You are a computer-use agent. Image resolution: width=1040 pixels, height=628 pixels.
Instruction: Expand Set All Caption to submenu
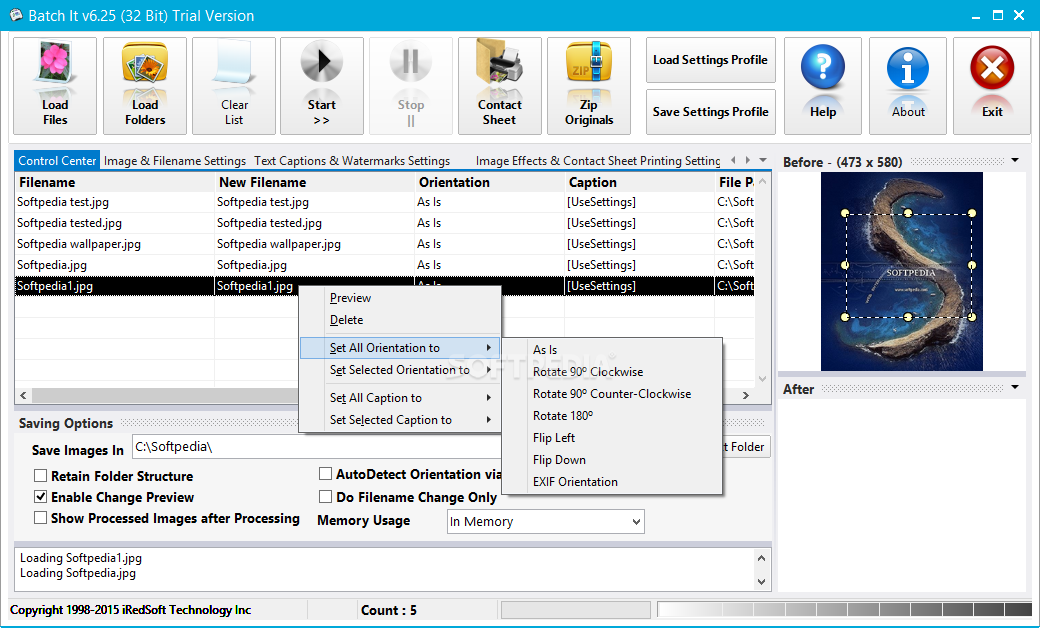click(401, 398)
